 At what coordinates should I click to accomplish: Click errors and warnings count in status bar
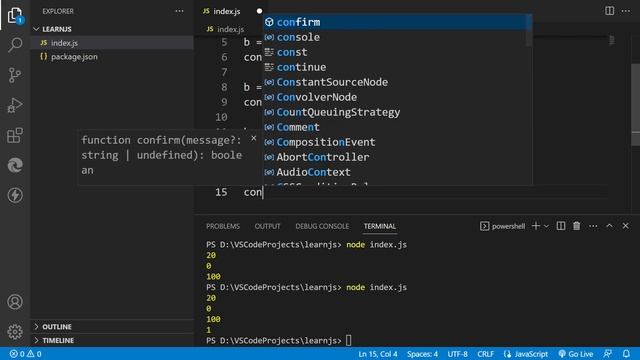(x=26, y=354)
